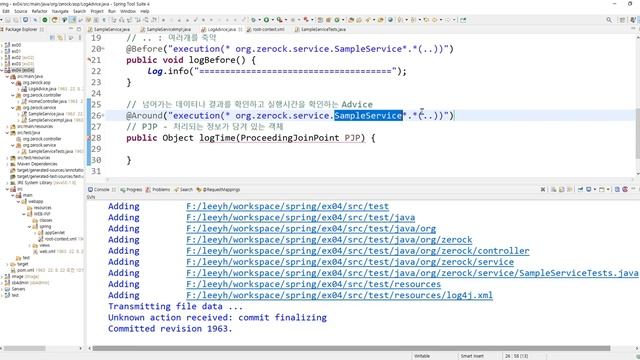Open Package Explorer view menu
Screen dimensions: 640x360
coord(80,38)
